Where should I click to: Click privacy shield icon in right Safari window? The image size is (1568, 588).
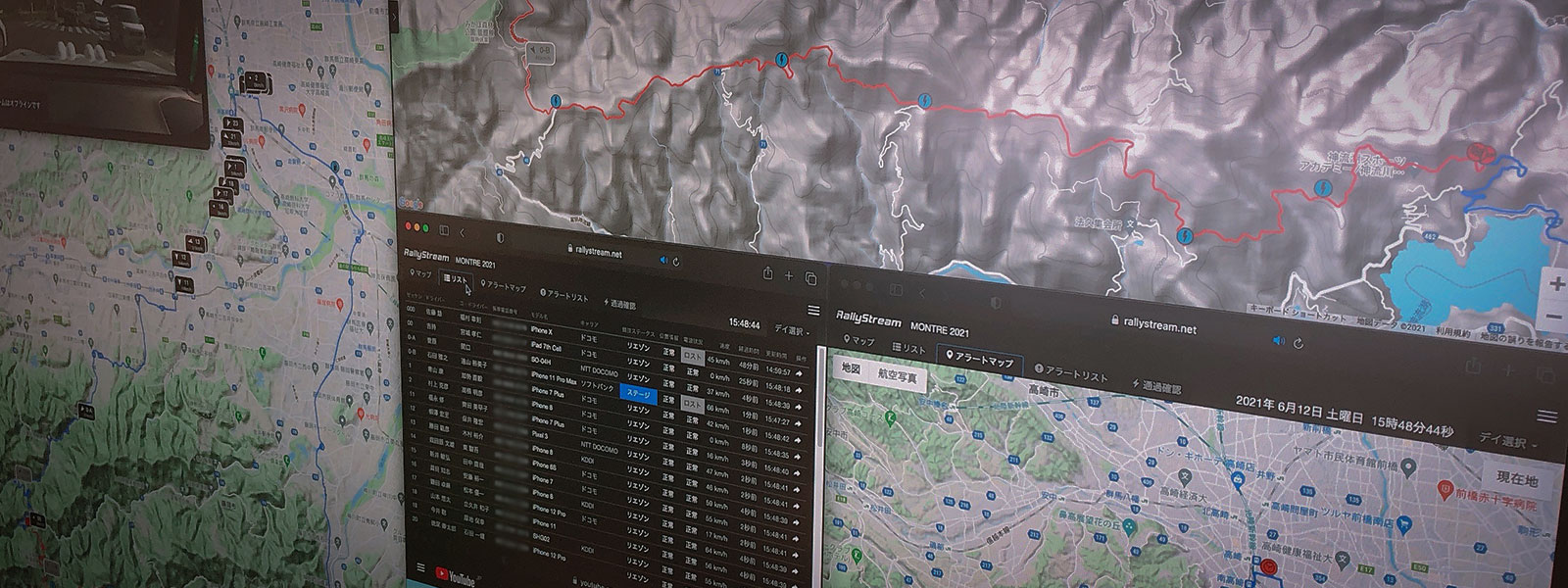(996, 303)
